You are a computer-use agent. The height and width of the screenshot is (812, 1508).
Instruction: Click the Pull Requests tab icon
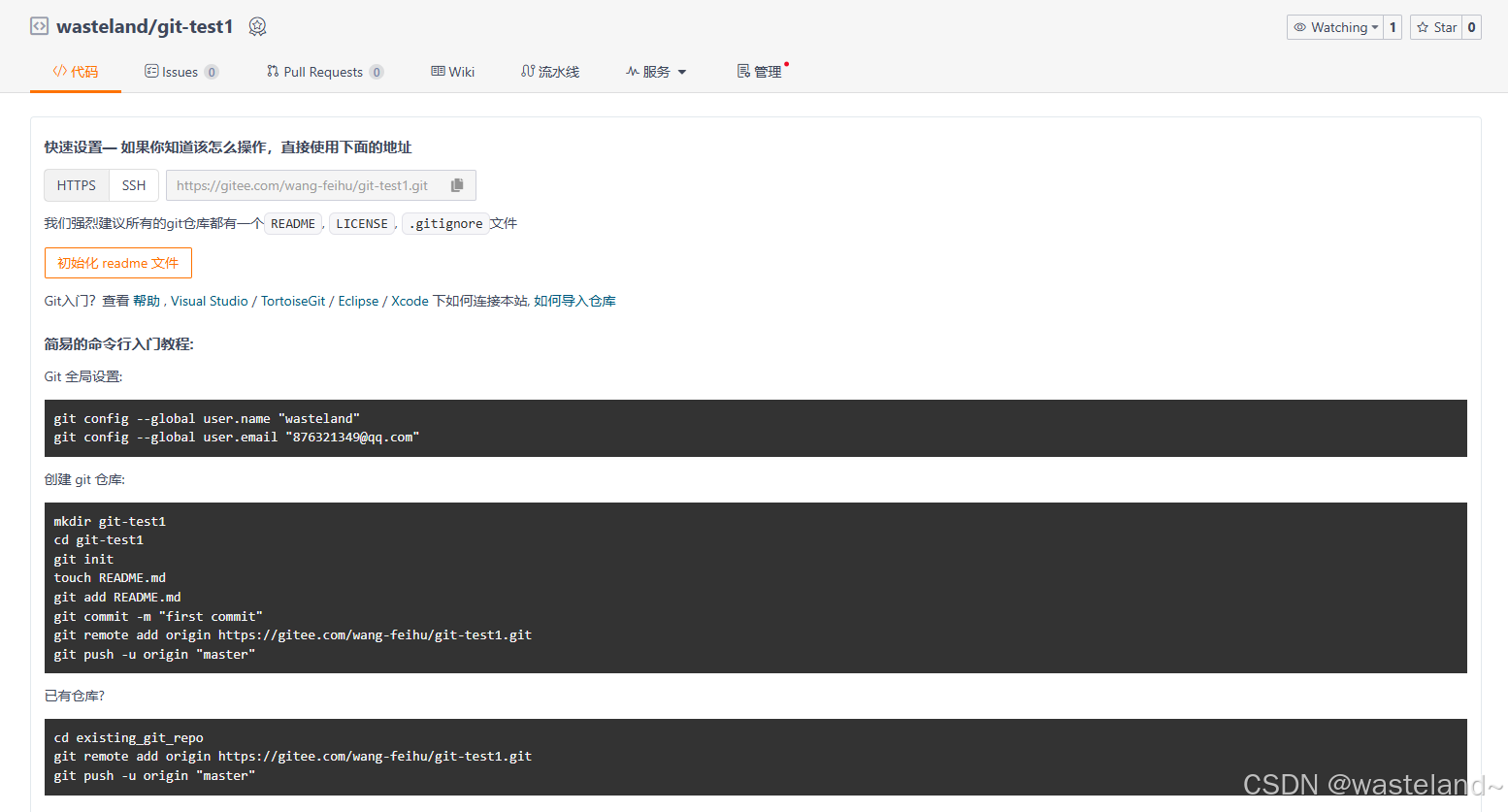point(273,71)
